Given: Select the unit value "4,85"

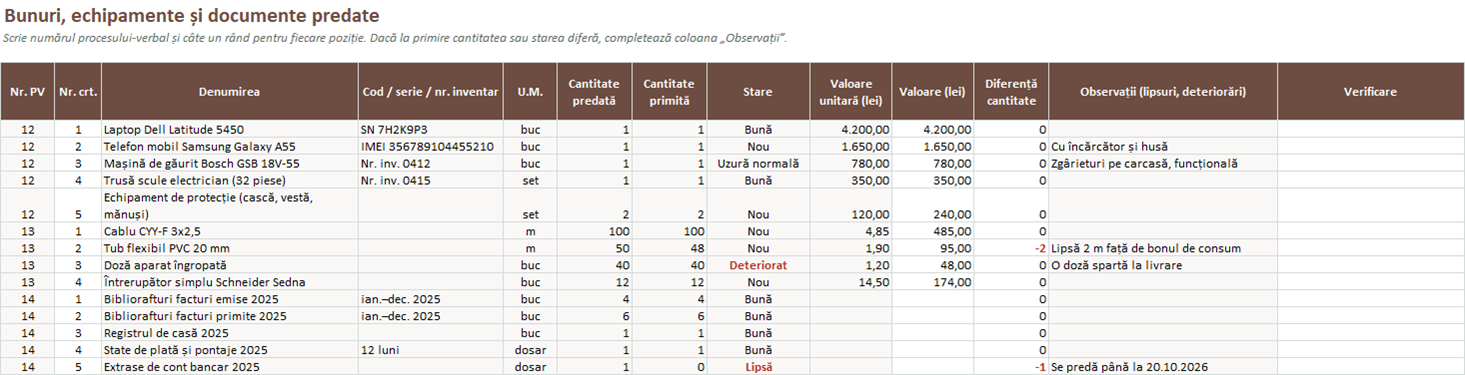Looking at the screenshot, I should (x=850, y=231).
